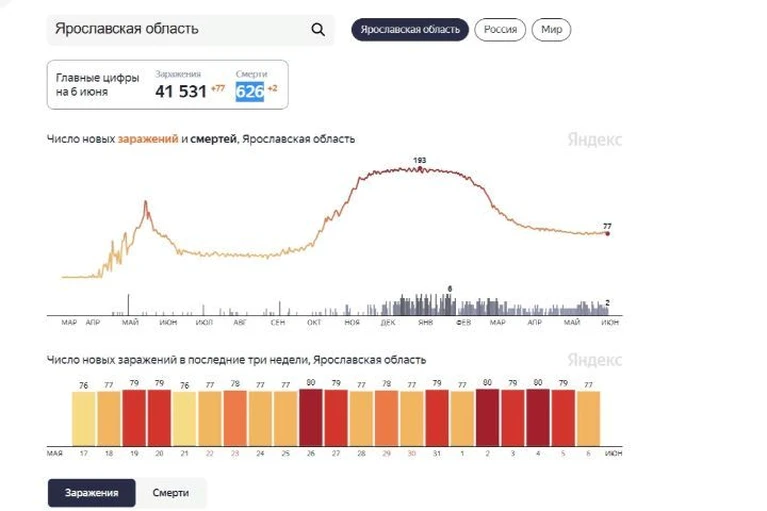767x511 pixels.
Task: Click the Яндекс watermark on the top chart
Action: [594, 140]
